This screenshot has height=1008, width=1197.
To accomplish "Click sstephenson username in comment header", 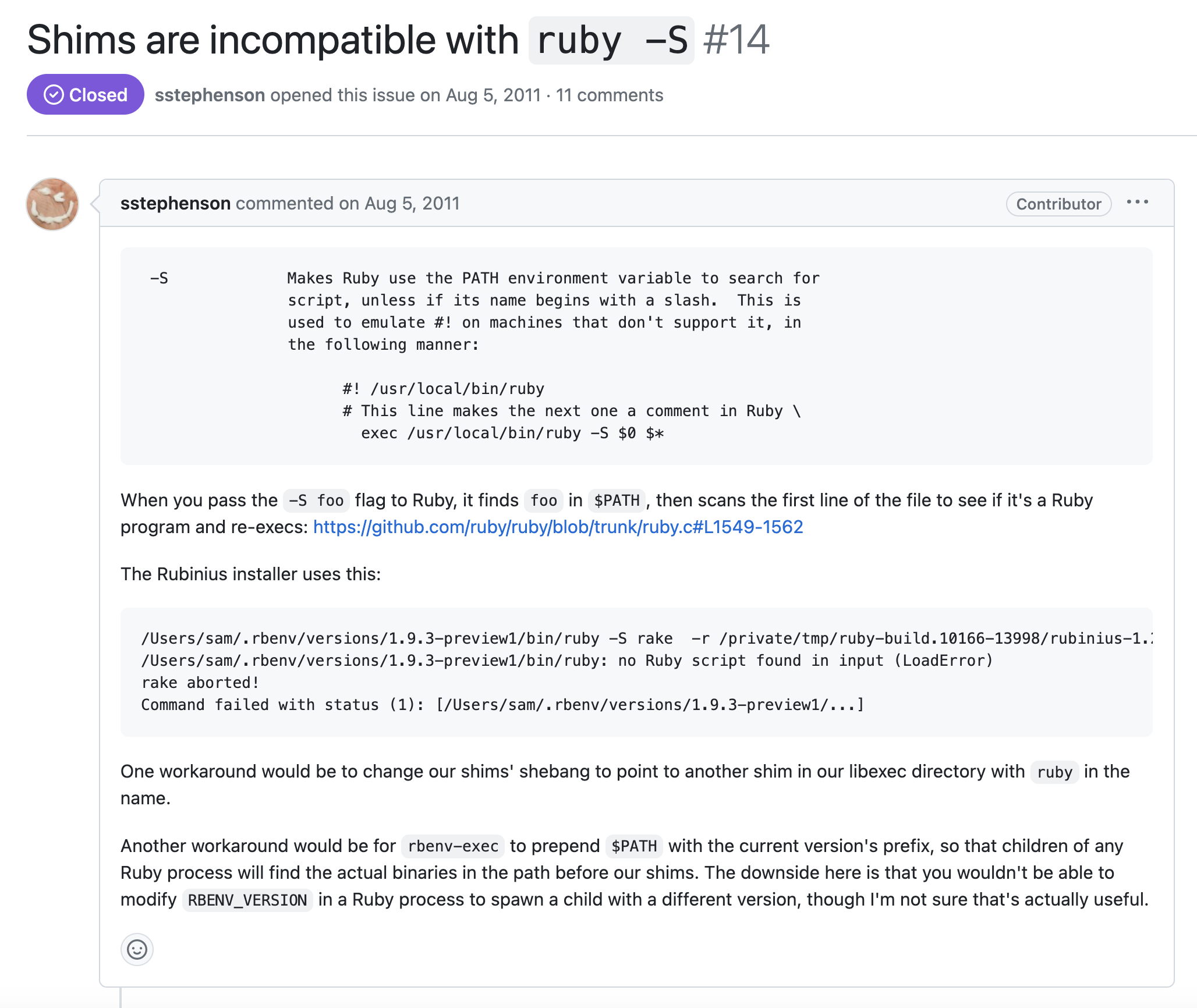I will point(175,203).
